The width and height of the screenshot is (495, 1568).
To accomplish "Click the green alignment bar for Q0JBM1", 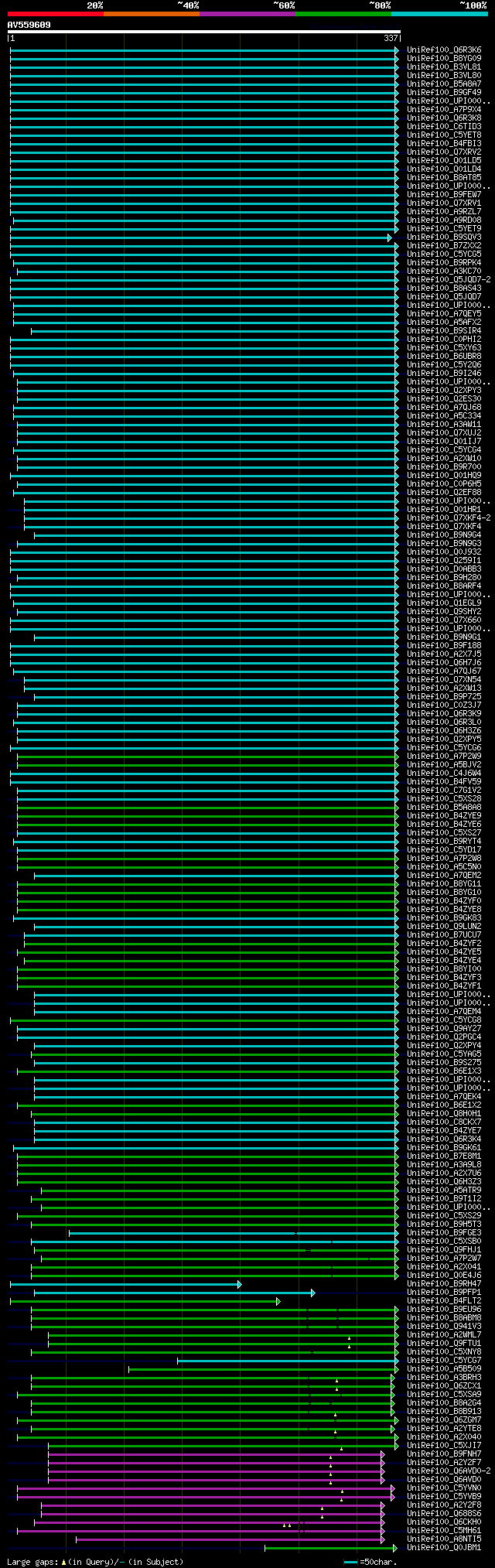I will point(331,1548).
